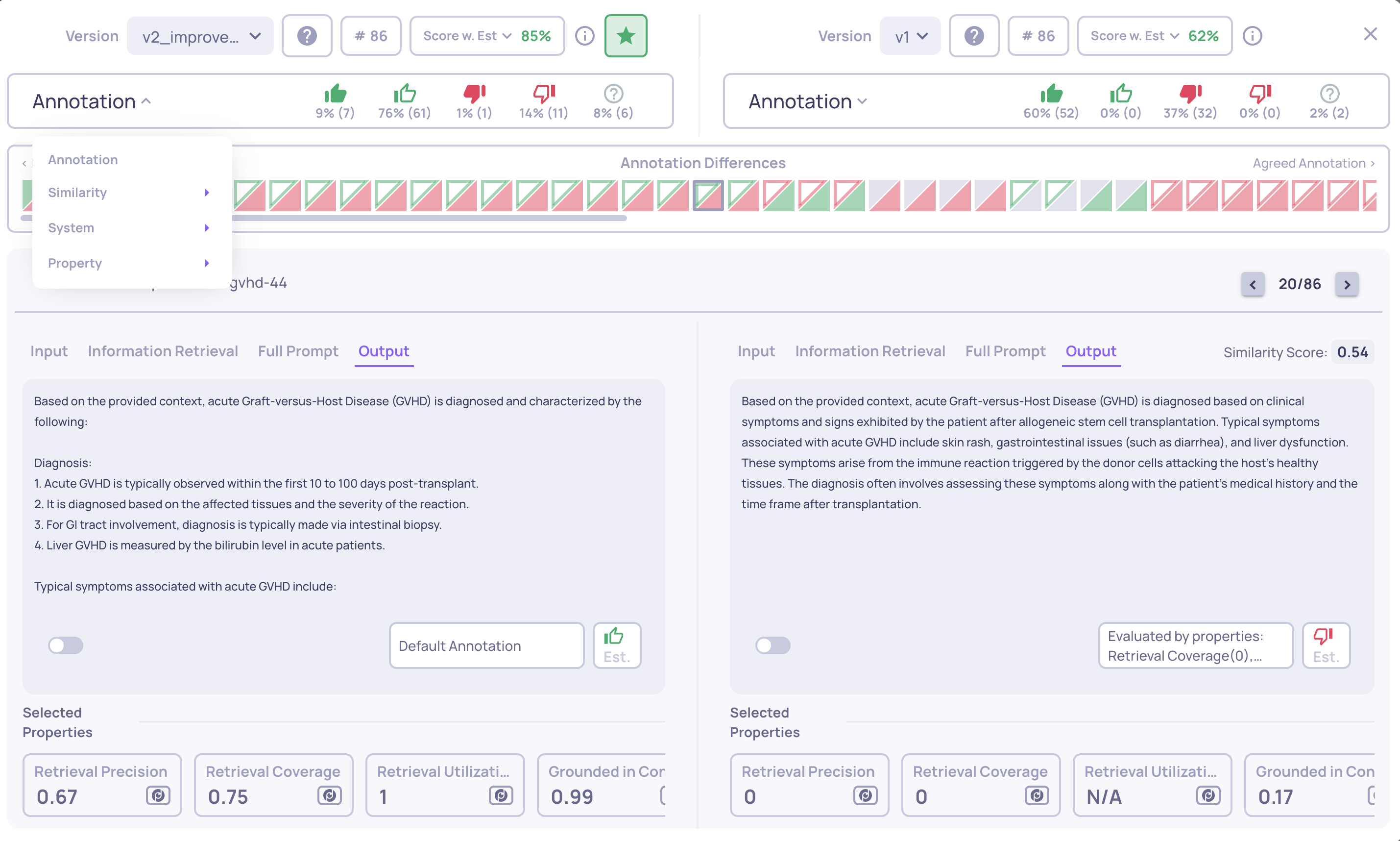Enable the toggle under right output text

[x=772, y=645]
